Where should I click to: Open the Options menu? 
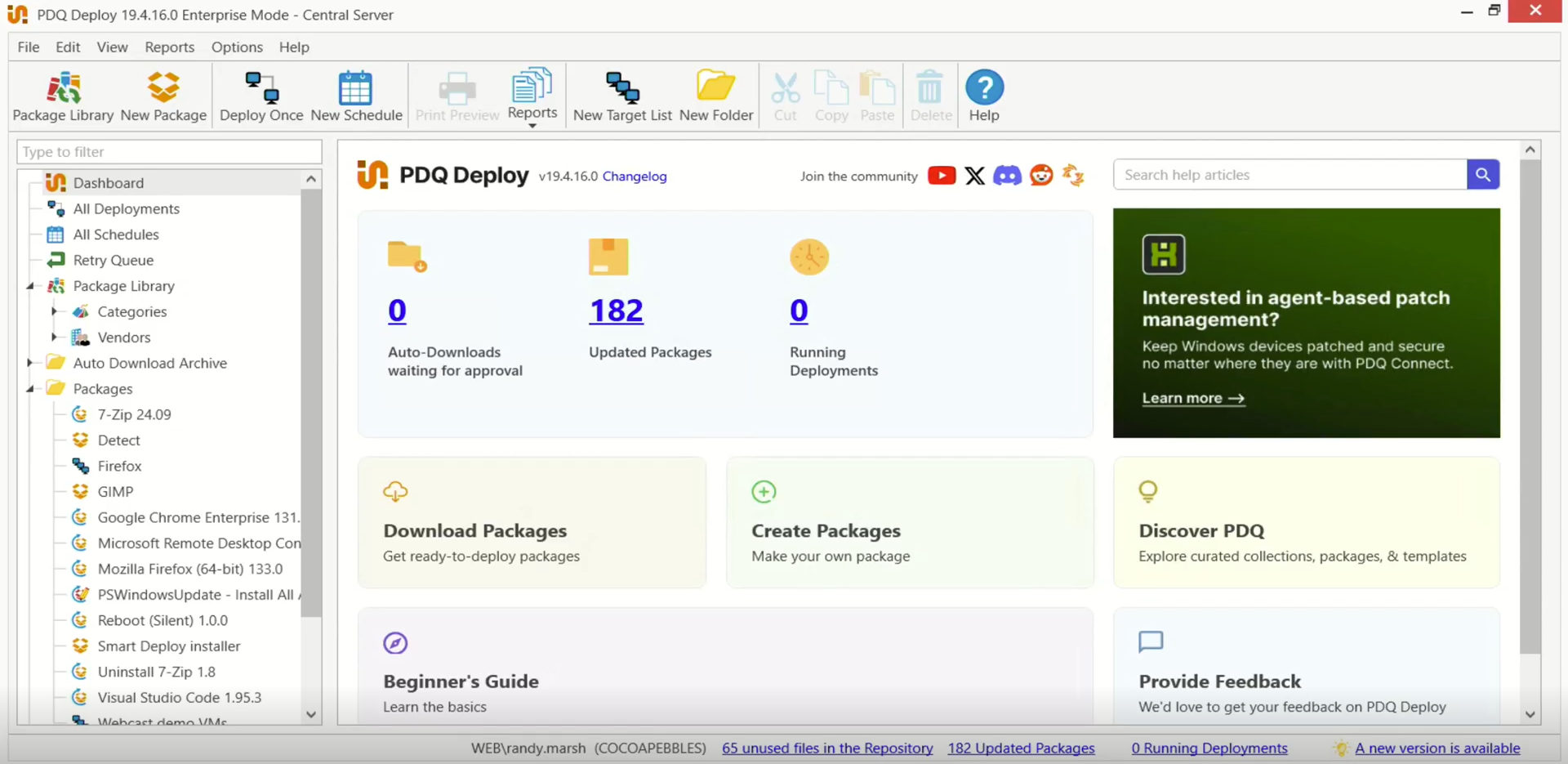(237, 47)
